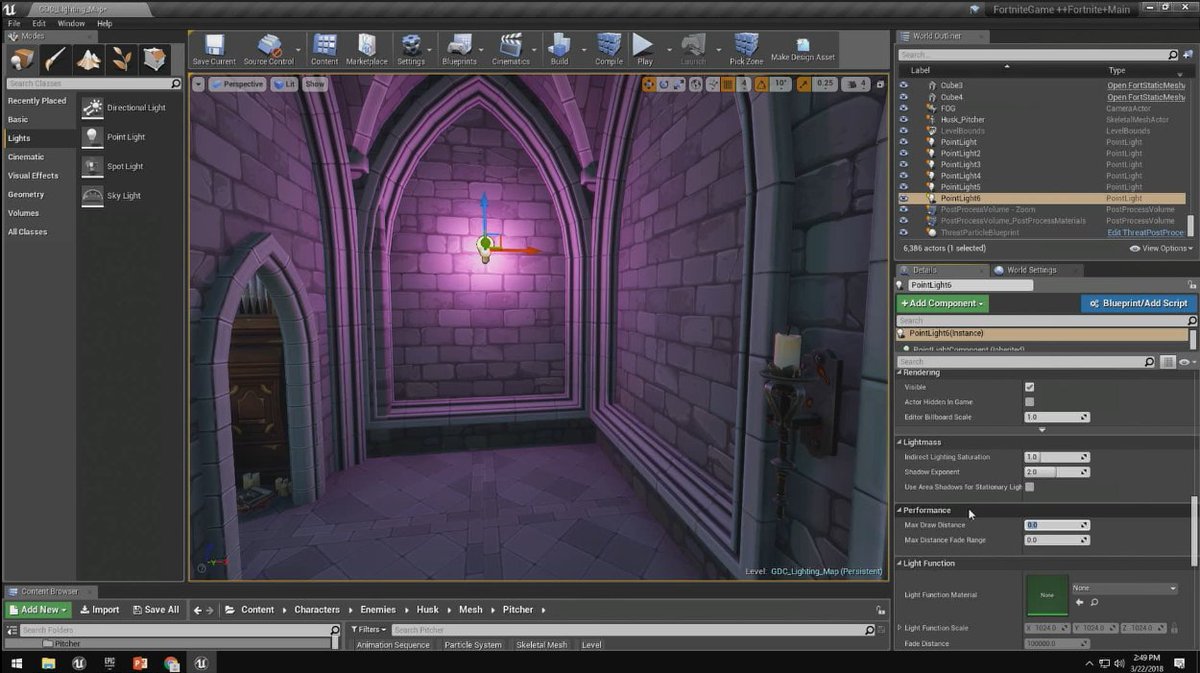
Task: Open the File menu
Action: [x=14, y=23]
